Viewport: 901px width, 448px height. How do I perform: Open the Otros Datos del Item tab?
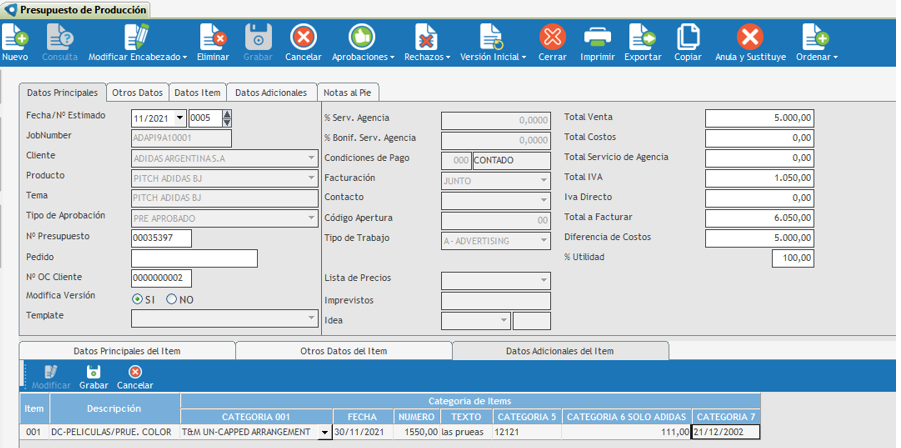coord(343,351)
